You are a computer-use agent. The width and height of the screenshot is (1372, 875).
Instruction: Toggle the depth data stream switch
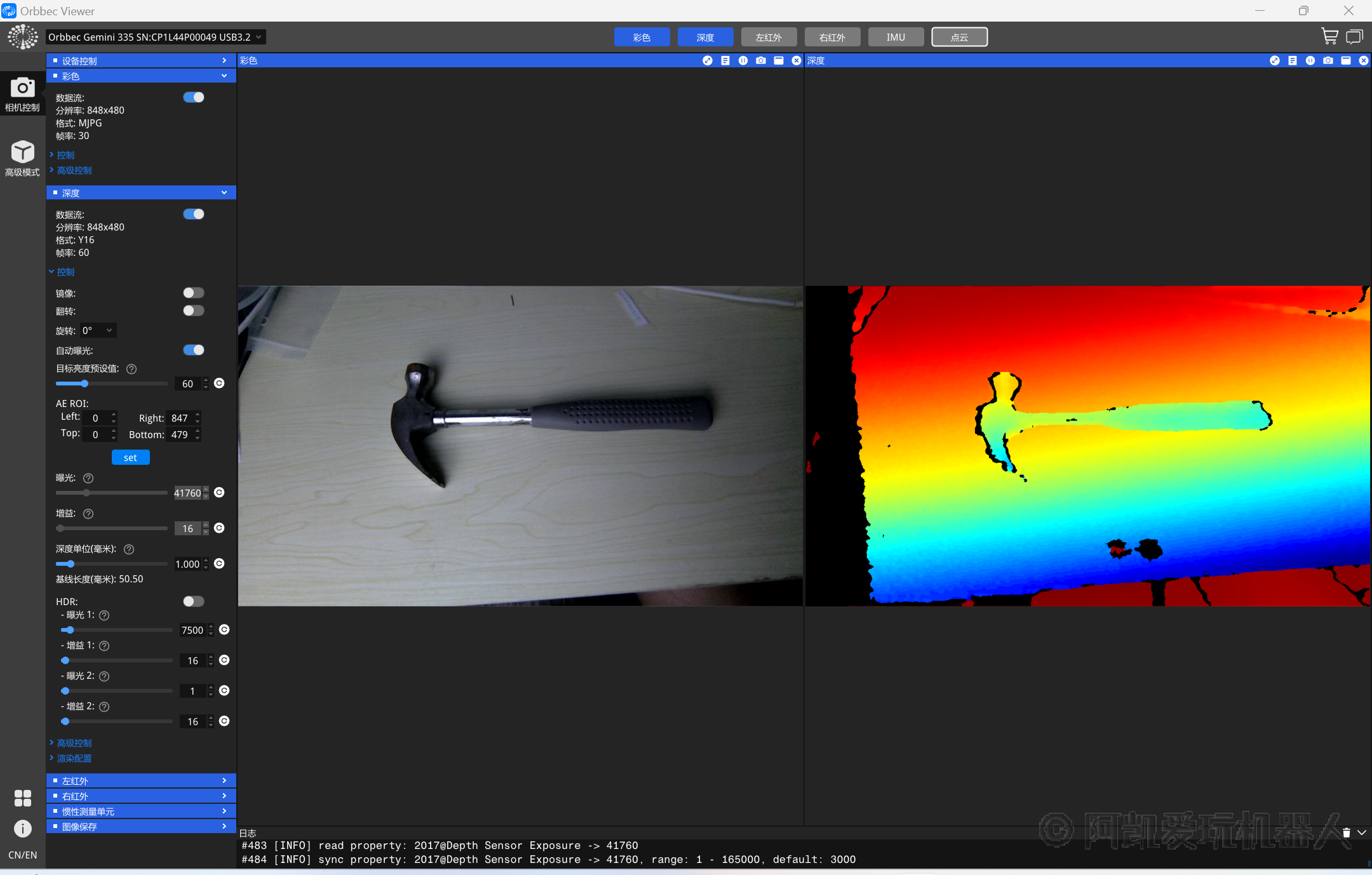click(x=193, y=214)
